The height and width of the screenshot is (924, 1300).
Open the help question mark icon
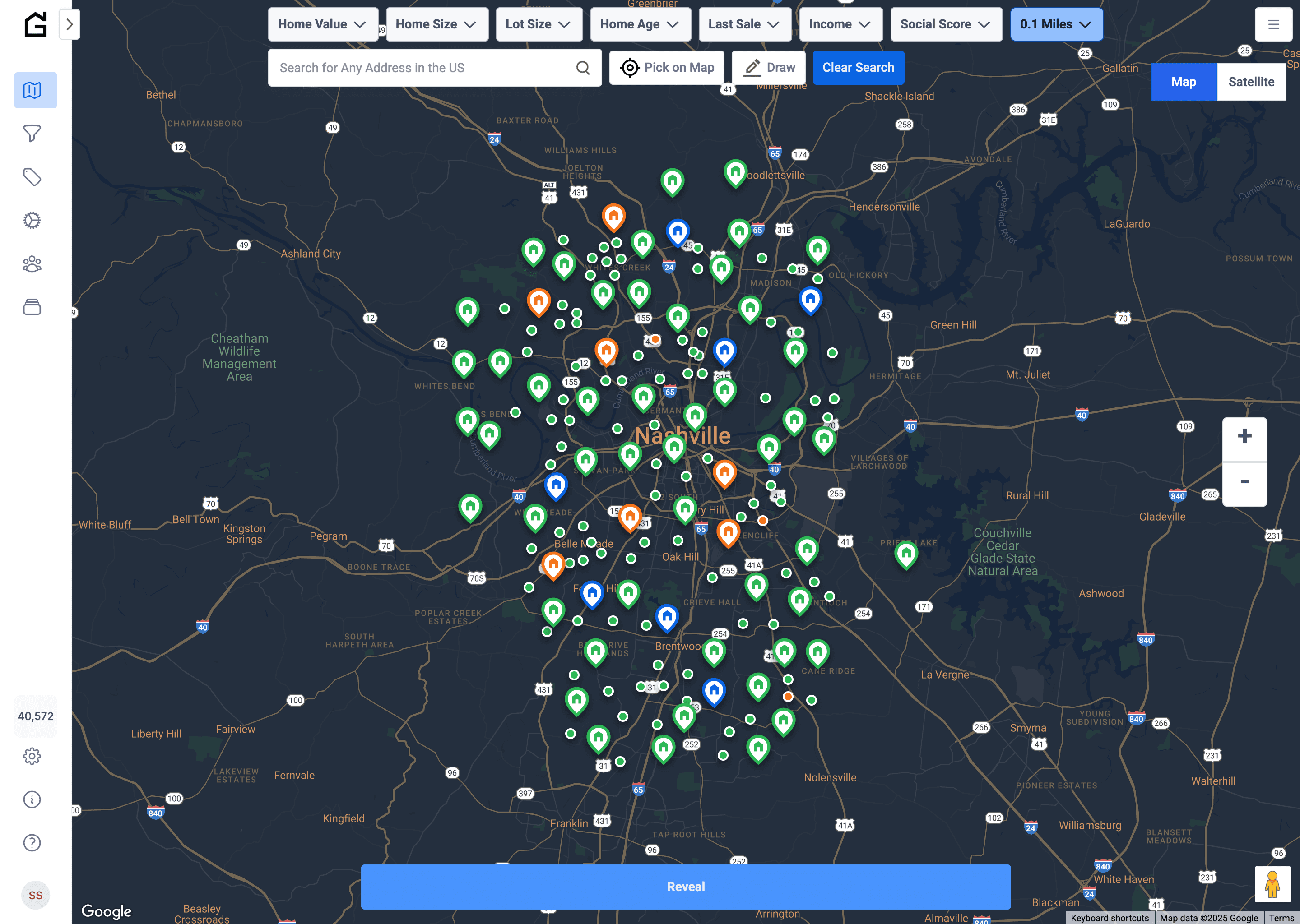pyautogui.click(x=32, y=843)
